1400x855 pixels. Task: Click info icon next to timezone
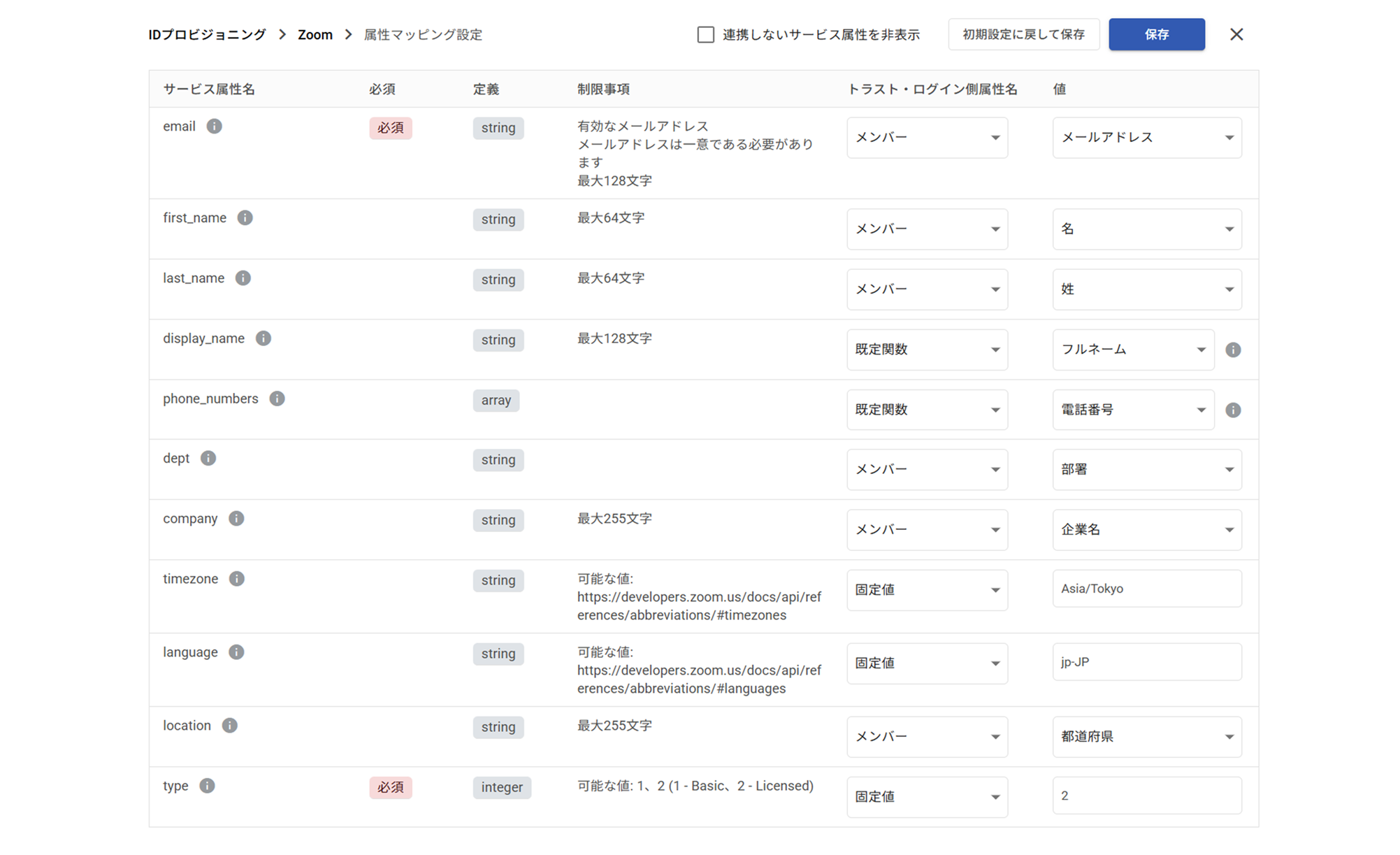tap(237, 579)
